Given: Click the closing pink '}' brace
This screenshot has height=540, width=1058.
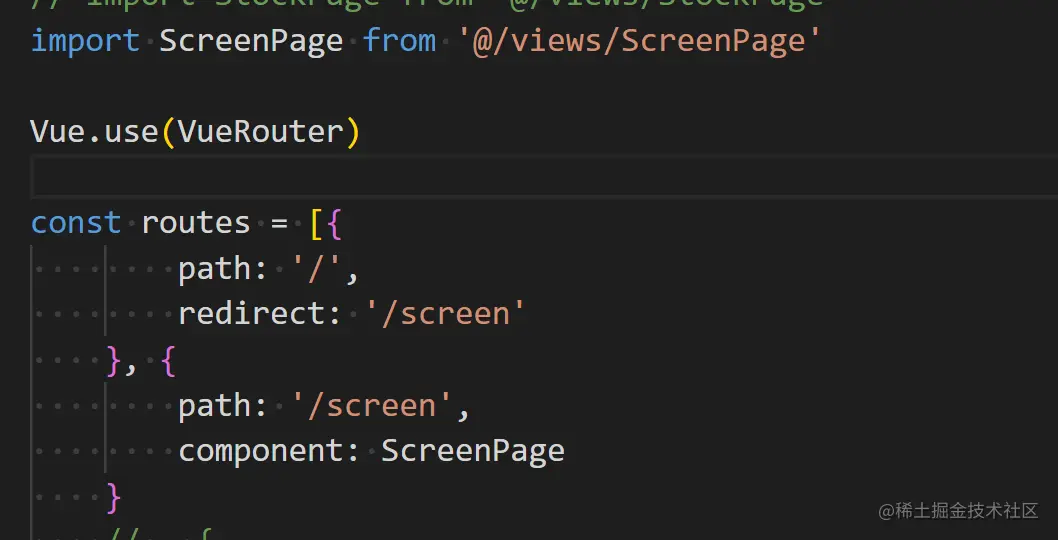Looking at the screenshot, I should tap(114, 499).
